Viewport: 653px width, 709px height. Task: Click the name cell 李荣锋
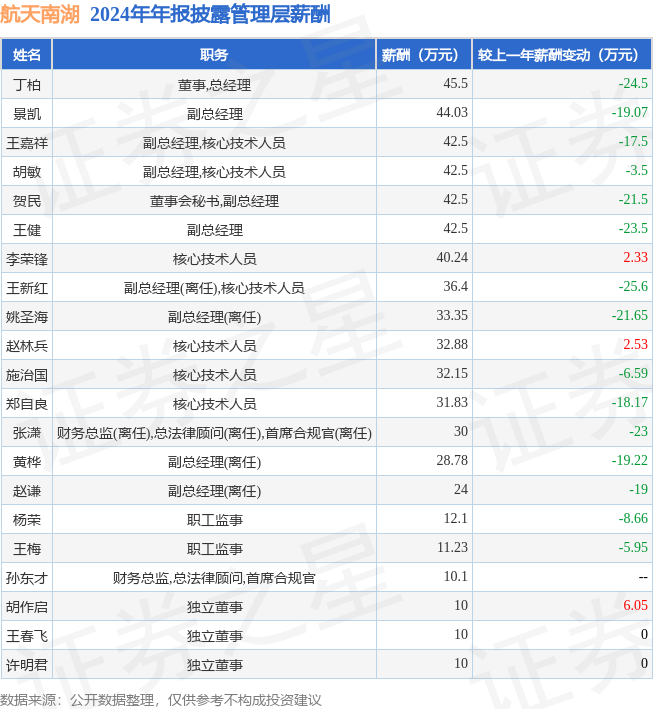point(27,259)
